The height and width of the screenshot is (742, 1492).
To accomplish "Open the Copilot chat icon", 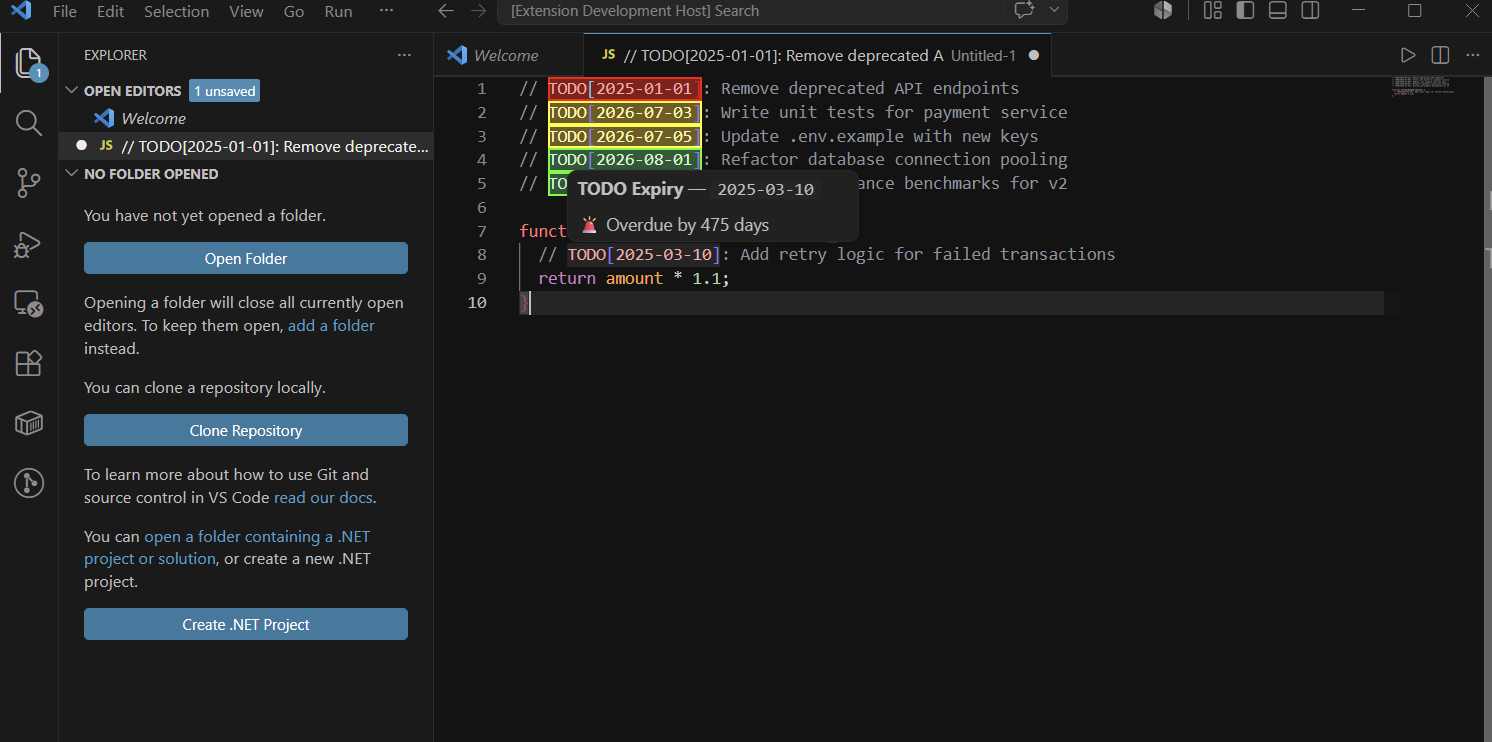I will pos(1023,10).
